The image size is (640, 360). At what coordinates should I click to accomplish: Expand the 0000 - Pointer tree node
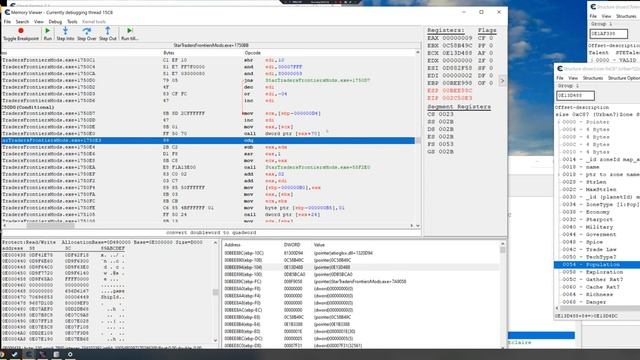tap(559, 122)
